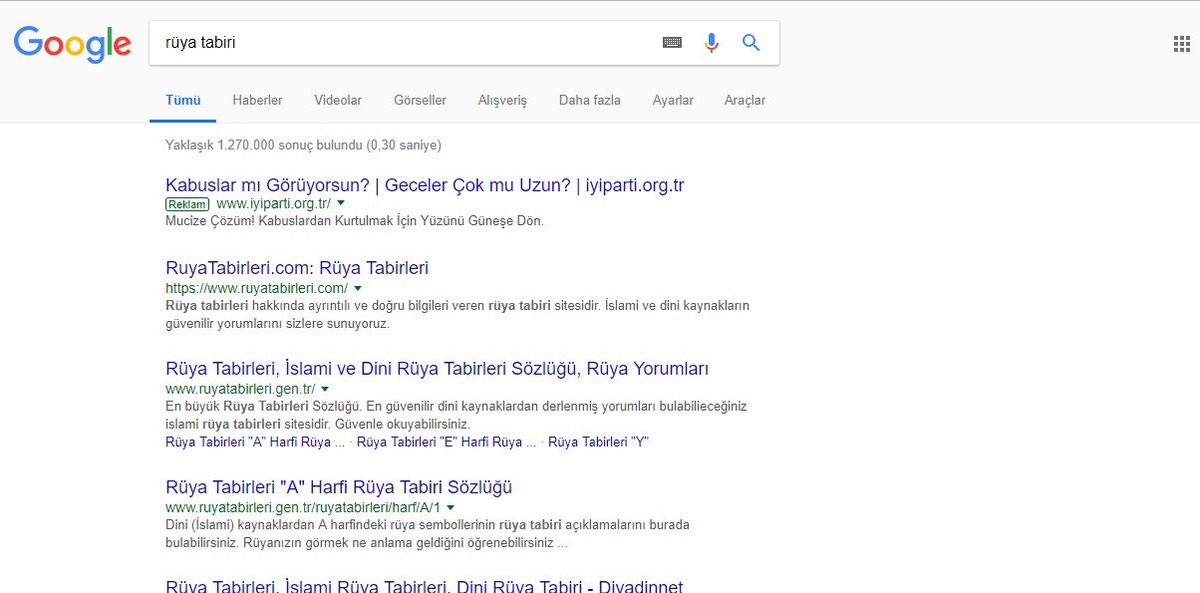This screenshot has width=1200, height=593.
Task: Open the on-screen keyboard input tool
Action: tap(672, 43)
